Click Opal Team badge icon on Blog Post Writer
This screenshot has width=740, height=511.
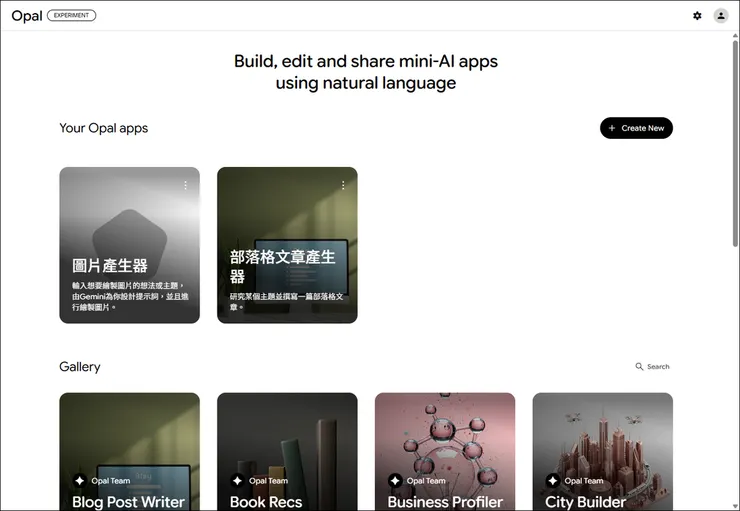(79, 480)
